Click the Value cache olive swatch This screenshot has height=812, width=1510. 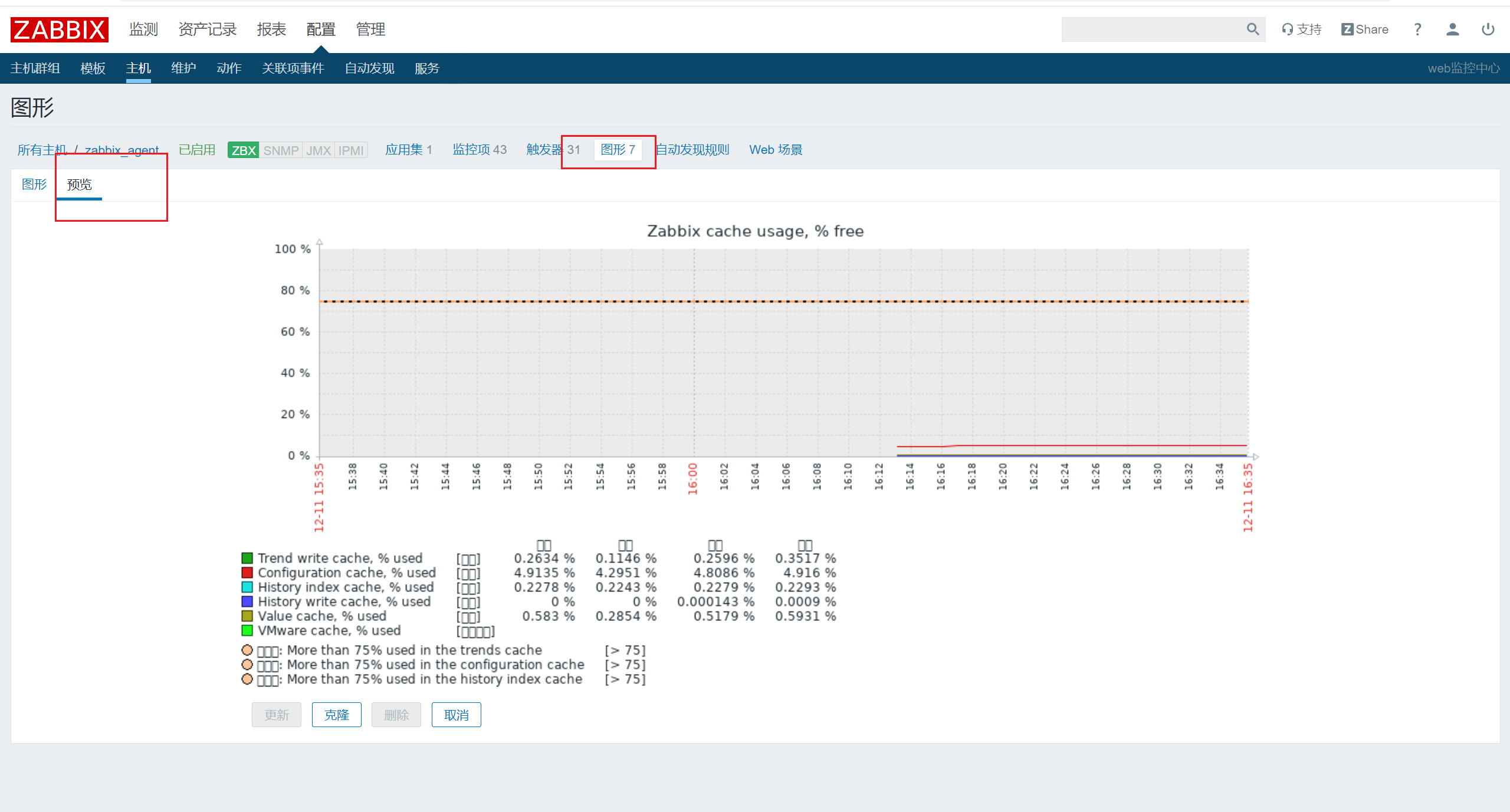pyautogui.click(x=247, y=616)
